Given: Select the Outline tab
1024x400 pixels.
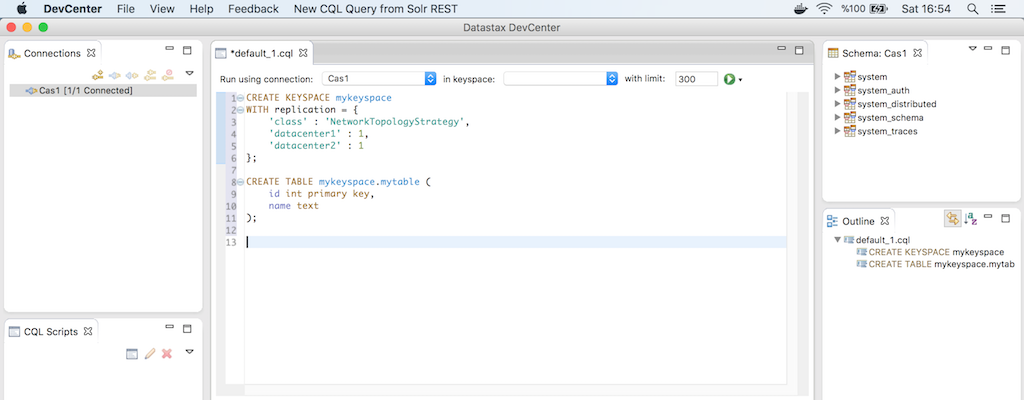Looking at the screenshot, I should [858, 221].
